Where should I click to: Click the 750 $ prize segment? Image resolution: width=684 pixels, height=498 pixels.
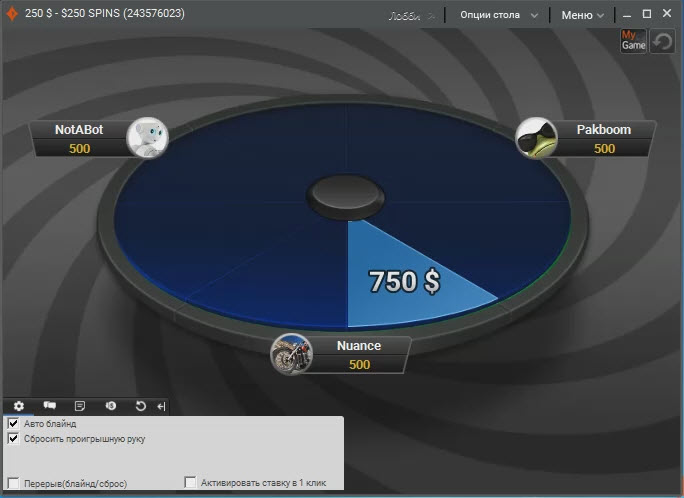click(x=404, y=281)
